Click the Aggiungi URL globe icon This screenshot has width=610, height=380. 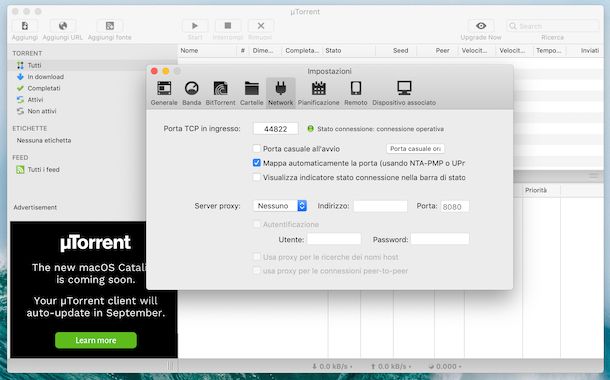coord(63,26)
